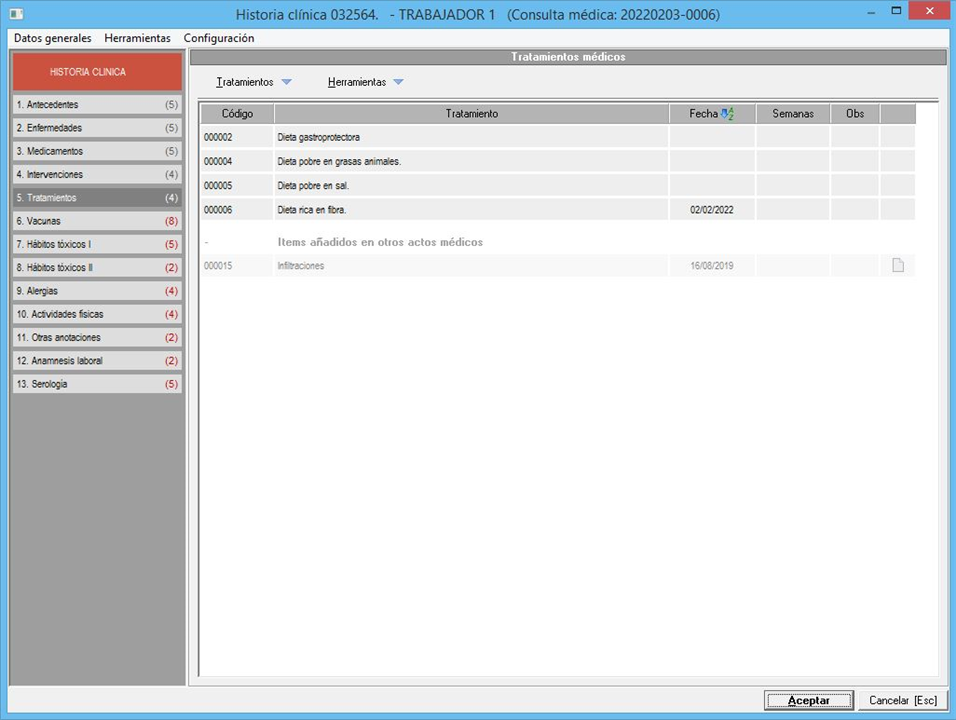Click the Dieta rica en fibra row
Viewport: 956px width, 720px height.
point(470,210)
